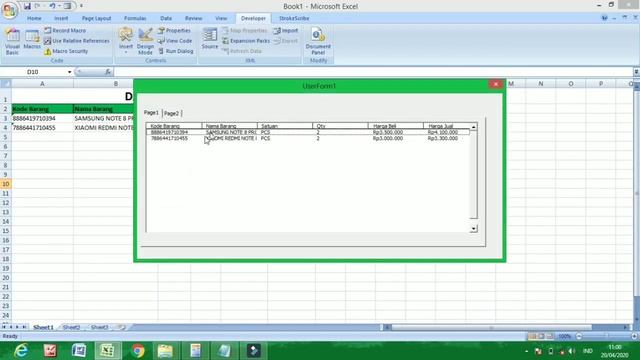The width and height of the screenshot is (640, 360).
Task: Open the Review tab
Action: [193, 18]
